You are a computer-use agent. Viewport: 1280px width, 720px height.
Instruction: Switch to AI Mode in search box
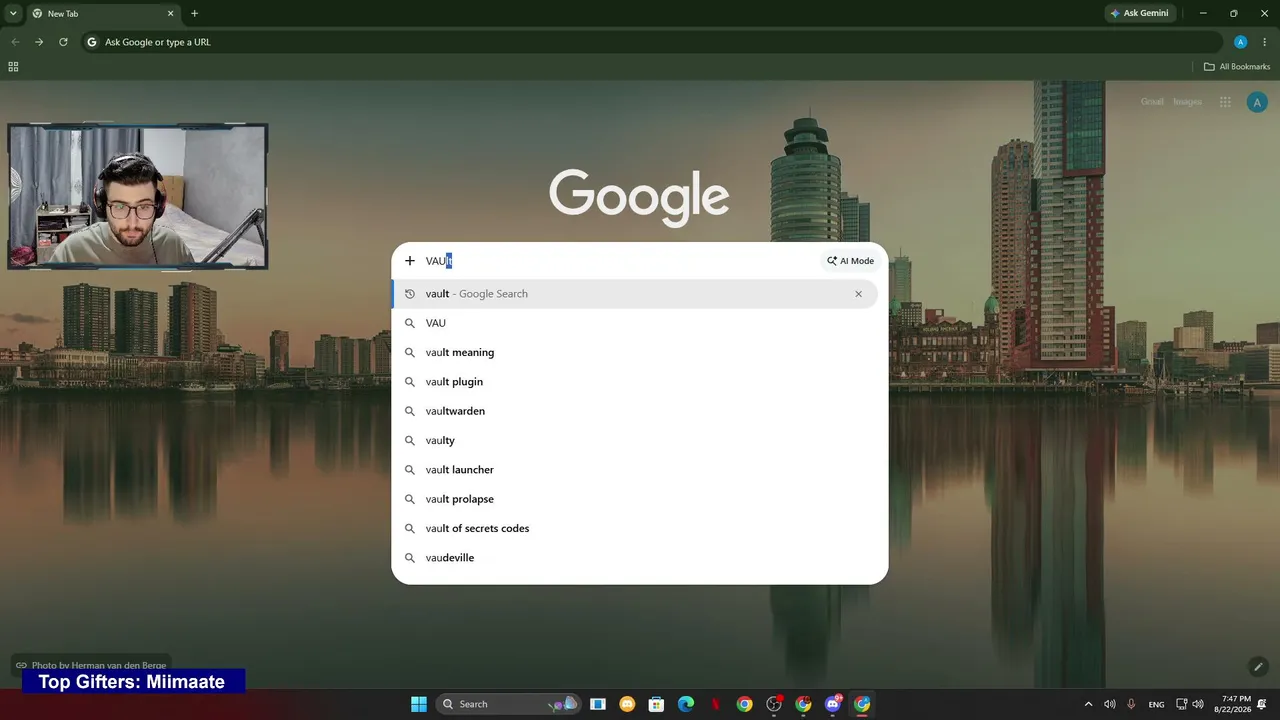click(x=850, y=261)
